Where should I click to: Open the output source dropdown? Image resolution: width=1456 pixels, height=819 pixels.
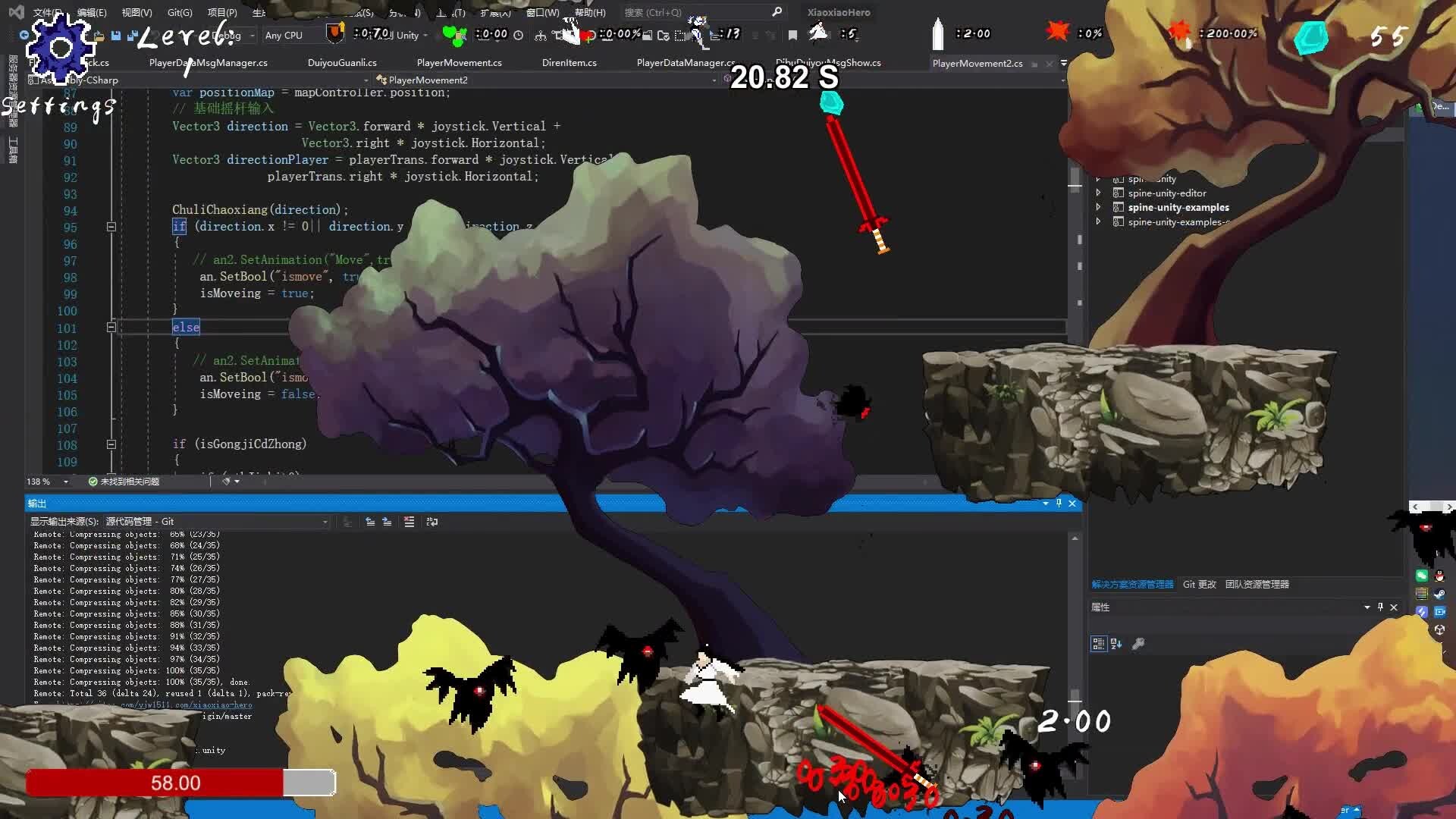click(x=325, y=522)
